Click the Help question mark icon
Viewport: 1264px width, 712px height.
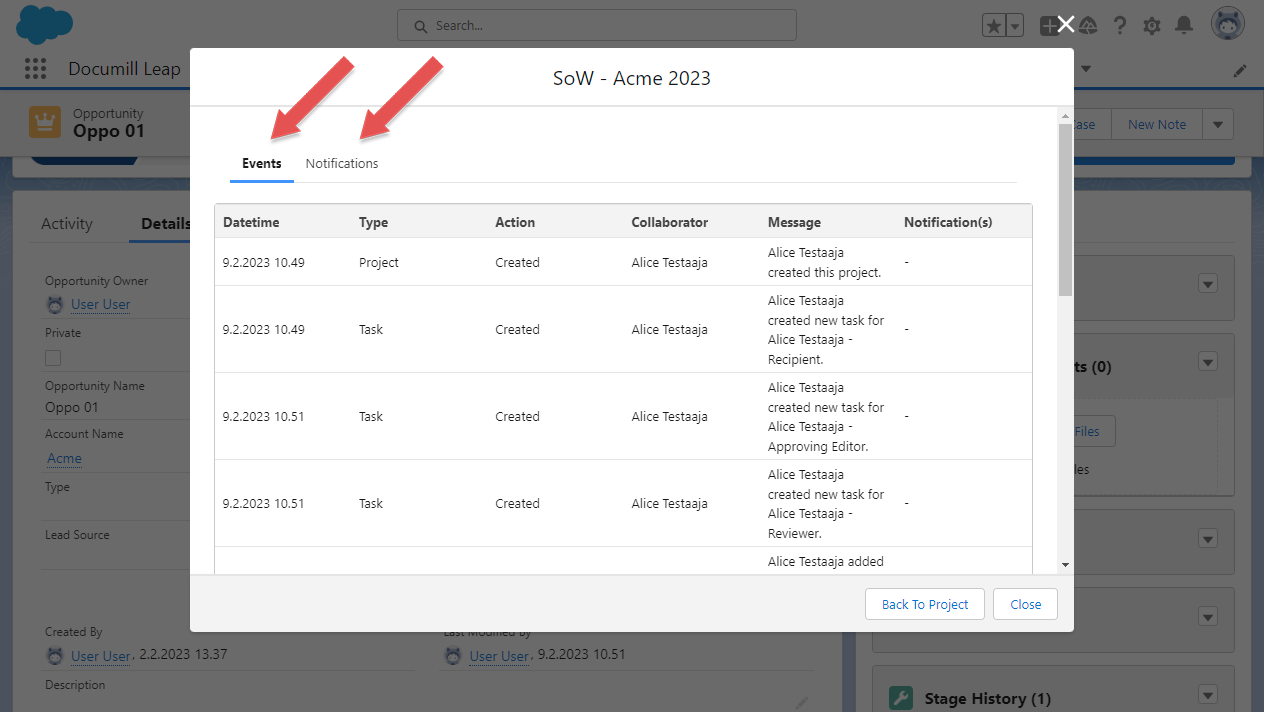1120,26
